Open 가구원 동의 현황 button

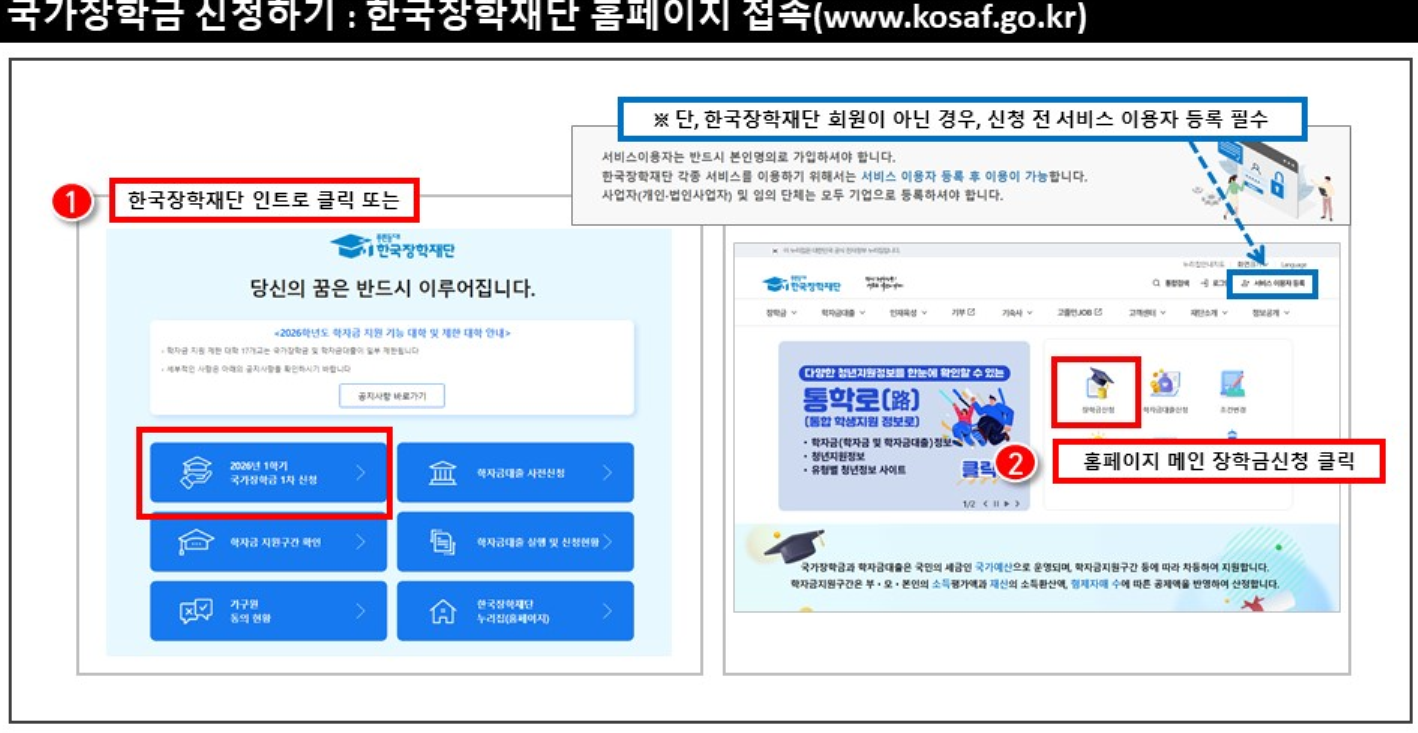(268, 611)
